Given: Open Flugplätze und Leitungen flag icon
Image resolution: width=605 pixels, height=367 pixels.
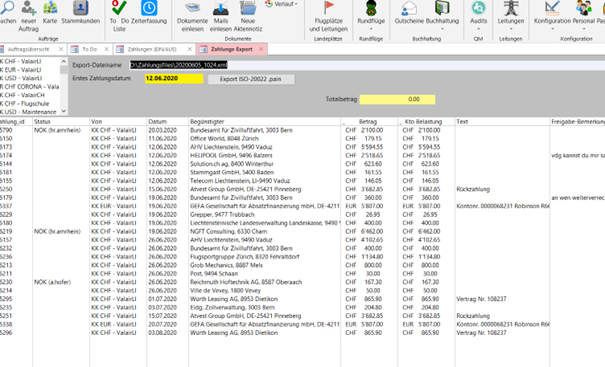Looking at the screenshot, I should click(328, 16).
